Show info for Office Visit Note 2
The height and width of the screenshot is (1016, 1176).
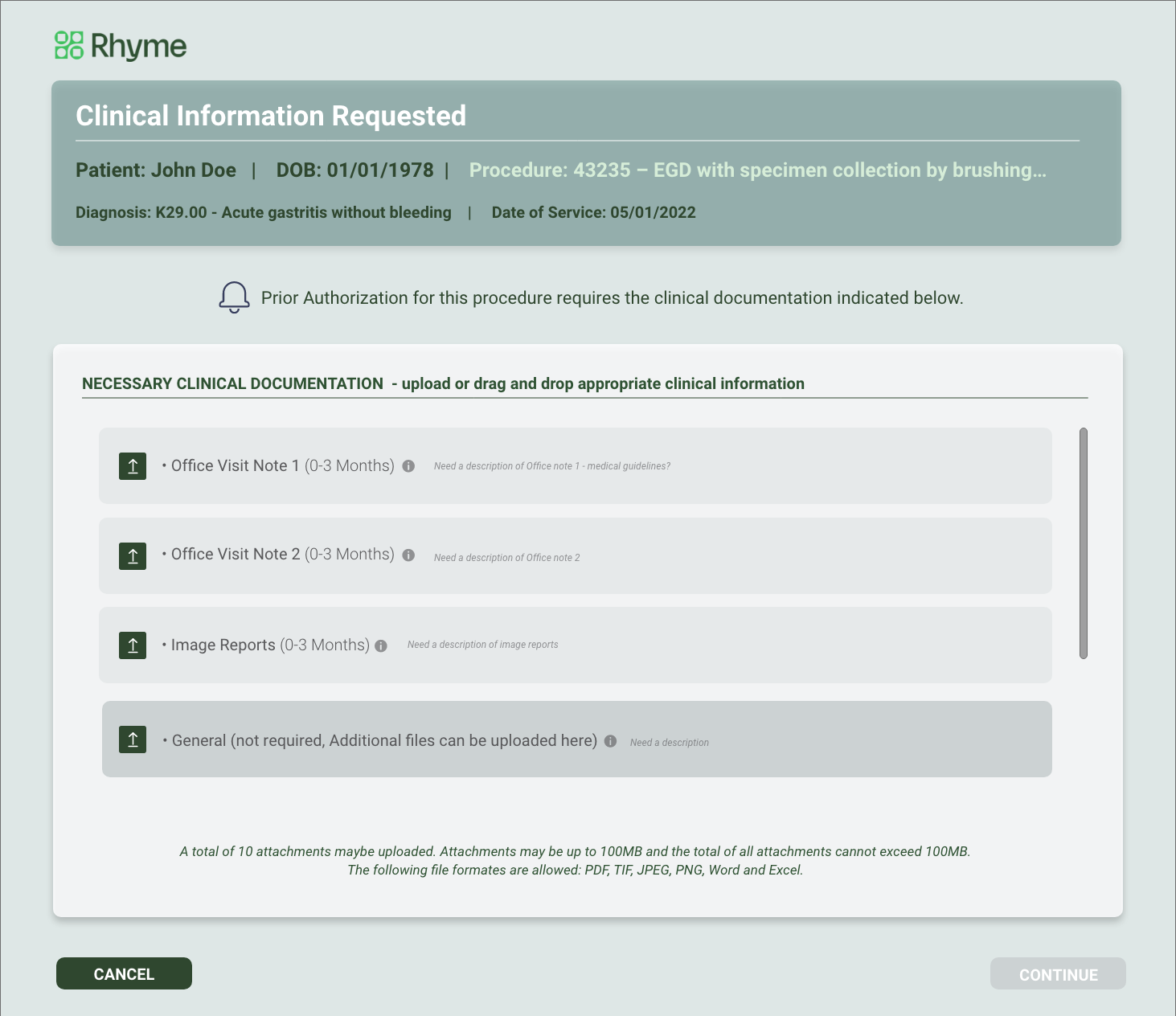pos(408,555)
